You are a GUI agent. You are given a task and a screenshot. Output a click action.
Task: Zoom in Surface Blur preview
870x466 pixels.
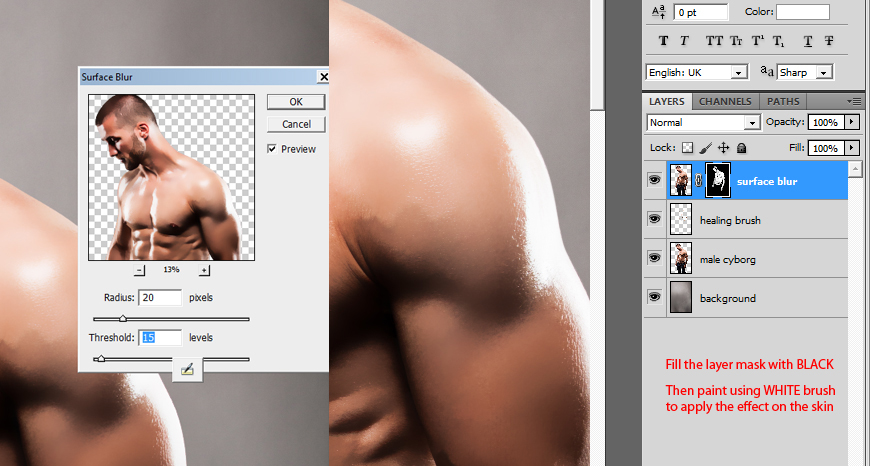[205, 270]
